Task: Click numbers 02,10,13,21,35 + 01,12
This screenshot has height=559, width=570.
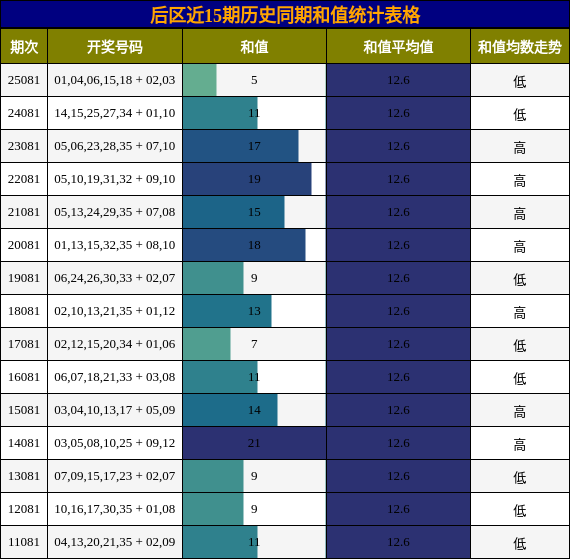Action: [115, 311]
